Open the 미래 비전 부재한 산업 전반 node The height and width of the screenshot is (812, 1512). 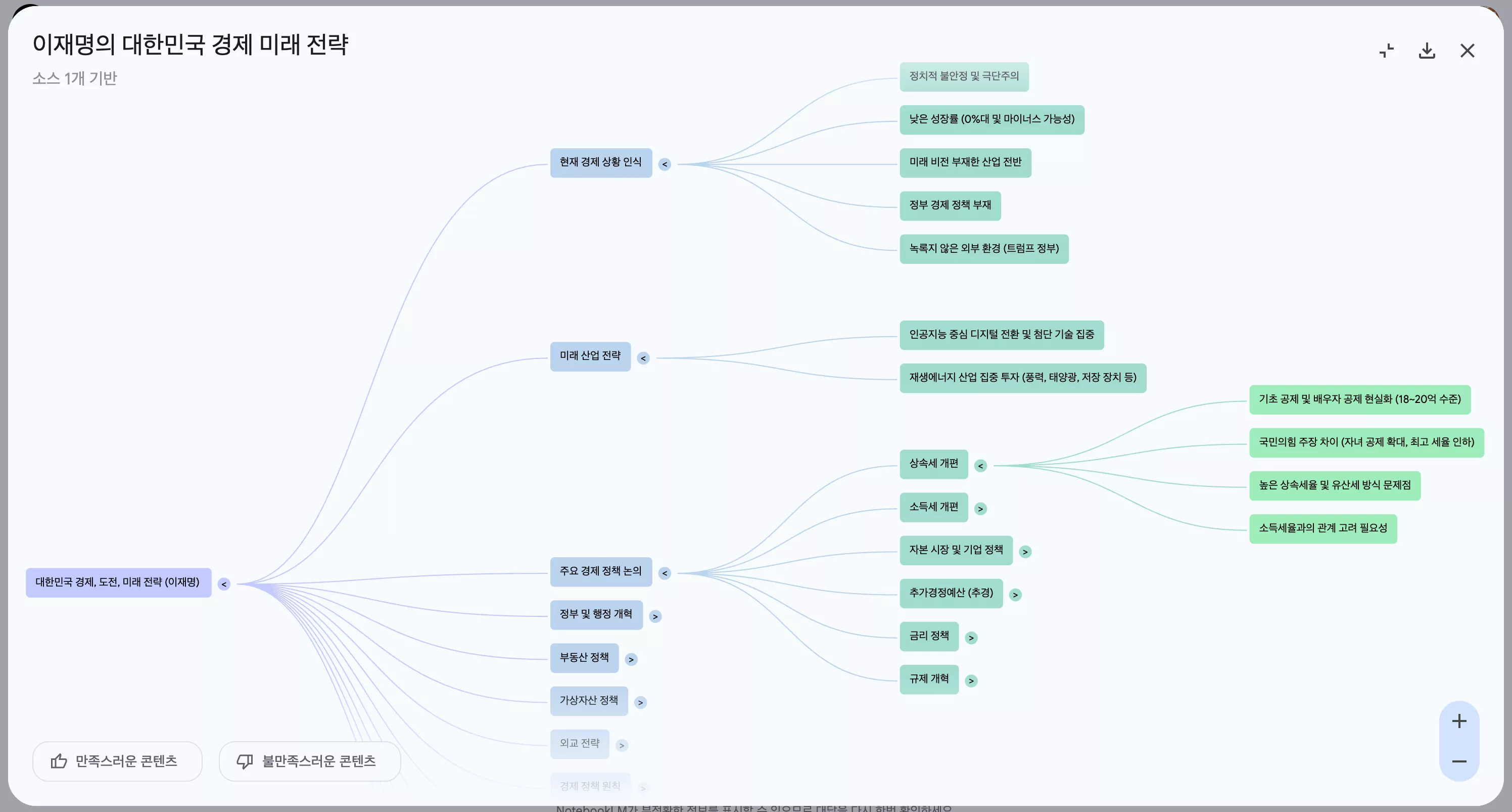(x=965, y=163)
